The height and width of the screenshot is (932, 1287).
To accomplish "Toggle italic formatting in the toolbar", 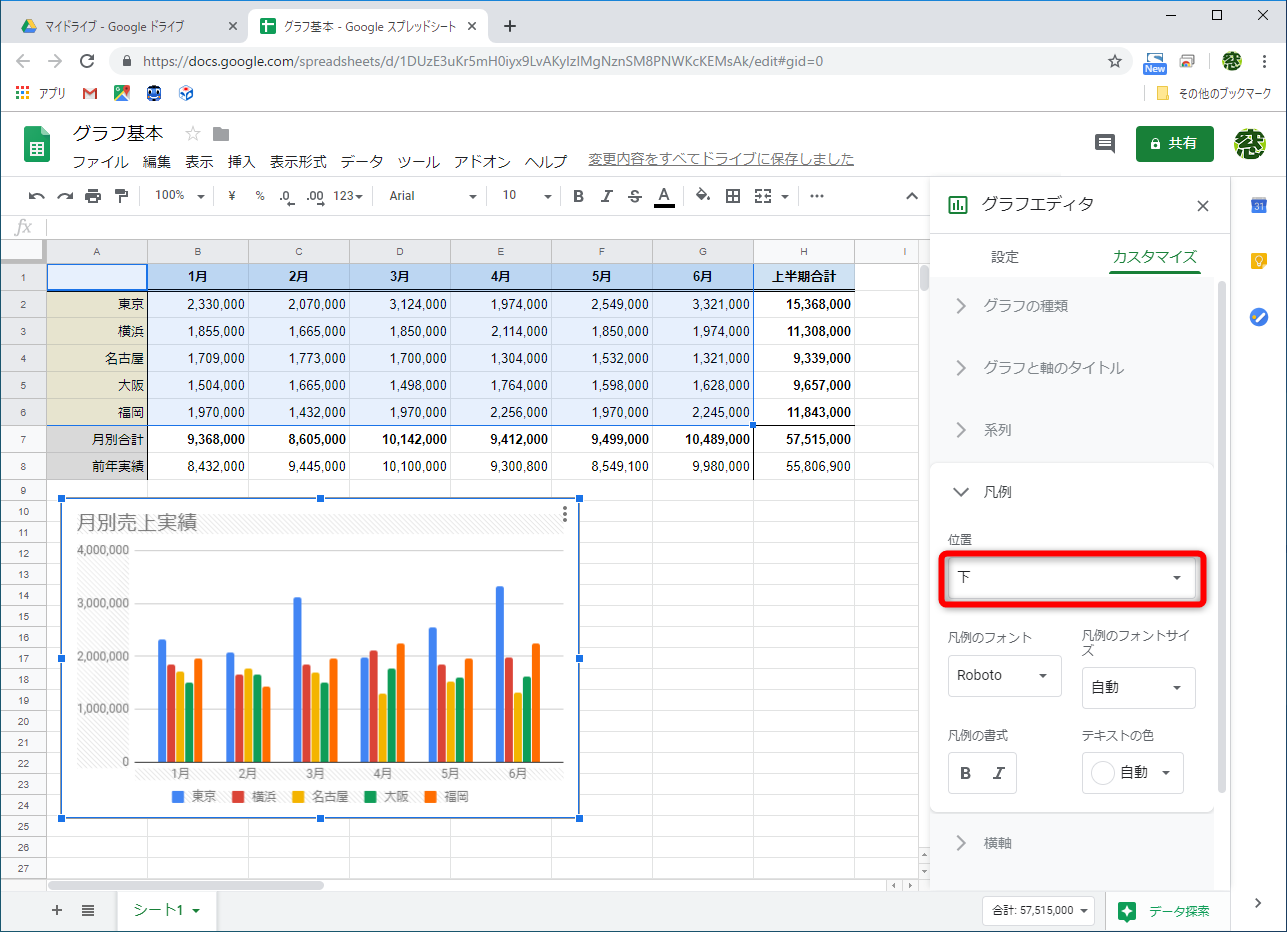I will 606,196.
